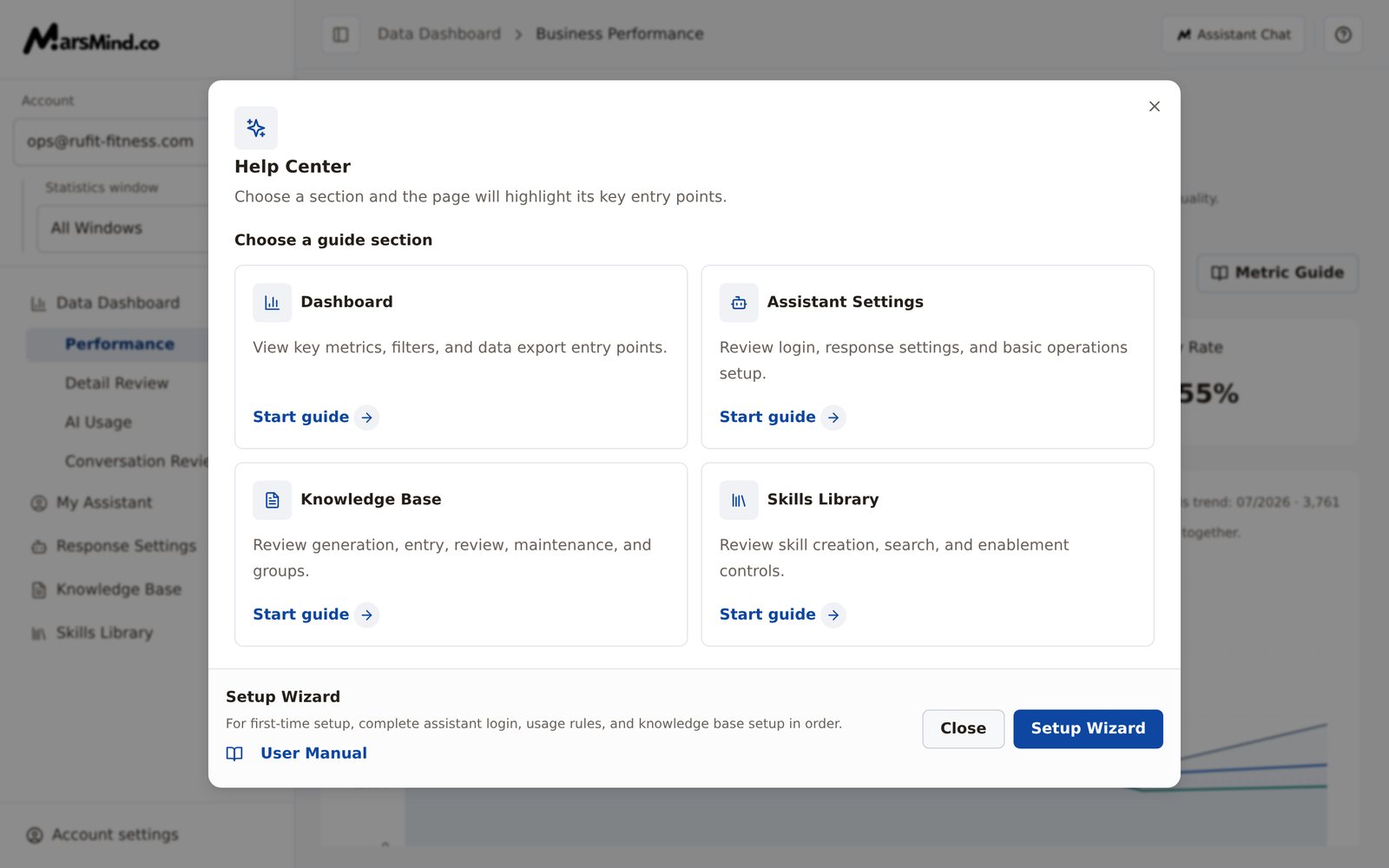Screen dimensions: 1389x868
Task: Start the Knowledge Base guide
Action: click(x=315, y=615)
